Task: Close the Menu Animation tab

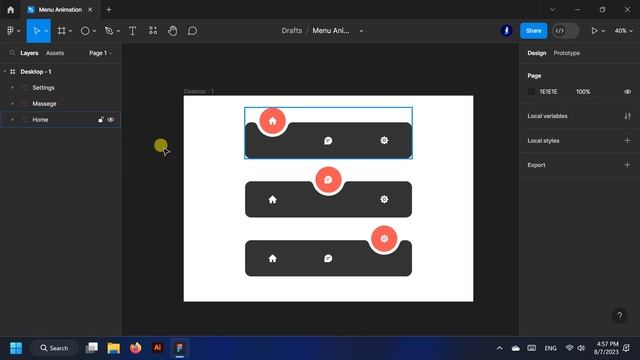Action: tap(90, 9)
